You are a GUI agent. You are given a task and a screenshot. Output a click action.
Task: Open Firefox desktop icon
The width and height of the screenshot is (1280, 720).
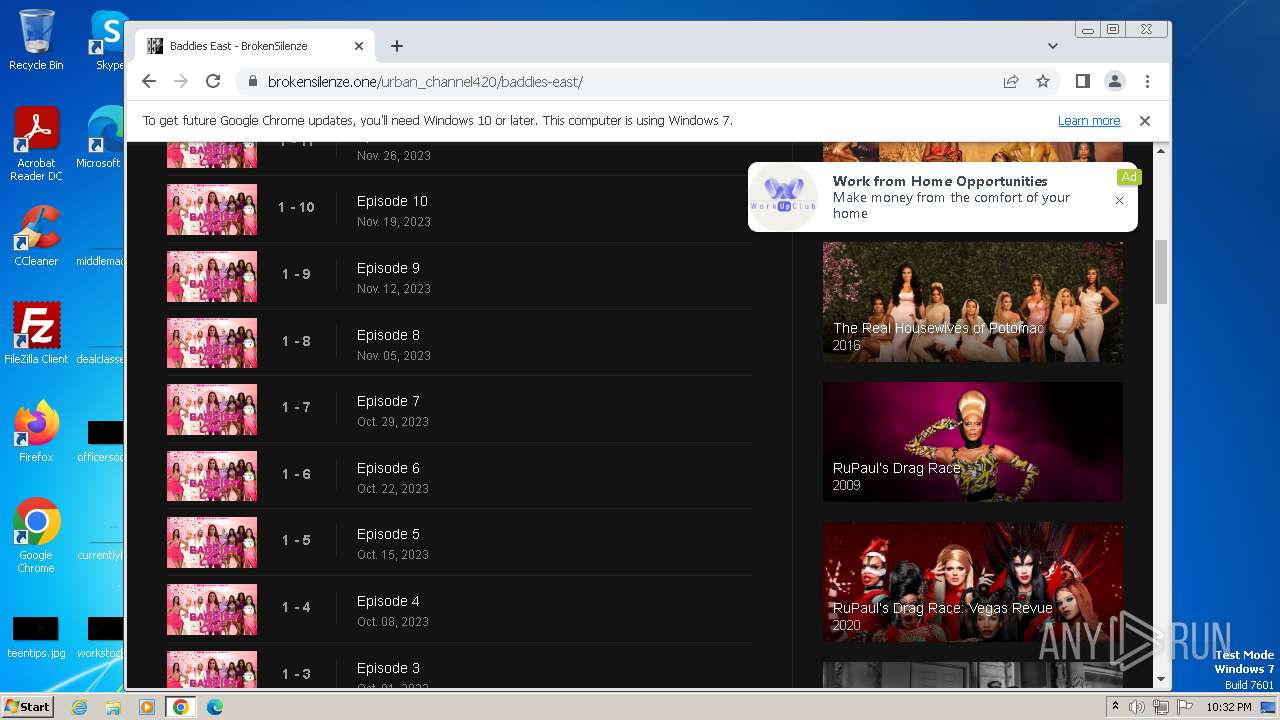(x=36, y=432)
